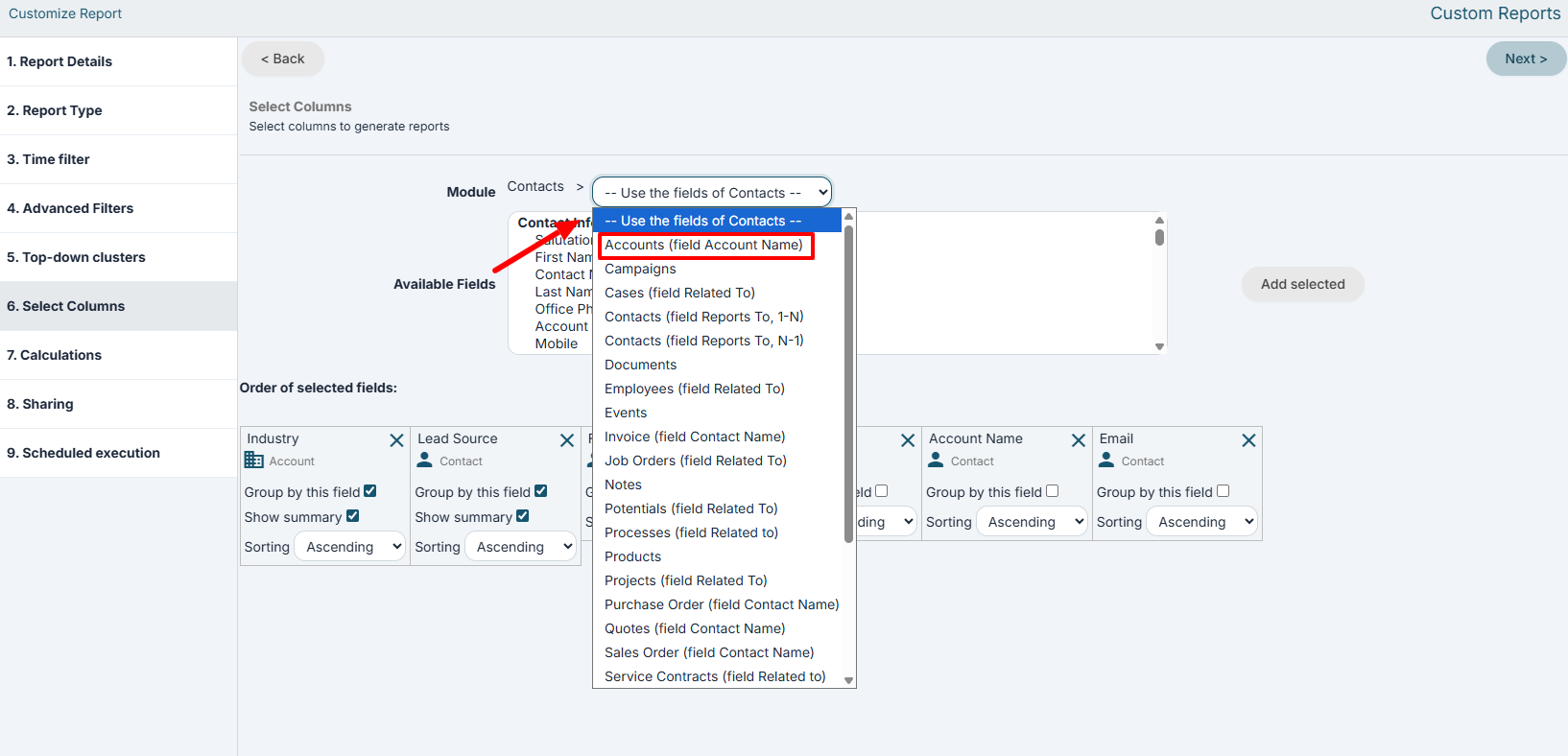Remove the Email column with X icon
The image size is (1568, 756).
(x=1248, y=440)
